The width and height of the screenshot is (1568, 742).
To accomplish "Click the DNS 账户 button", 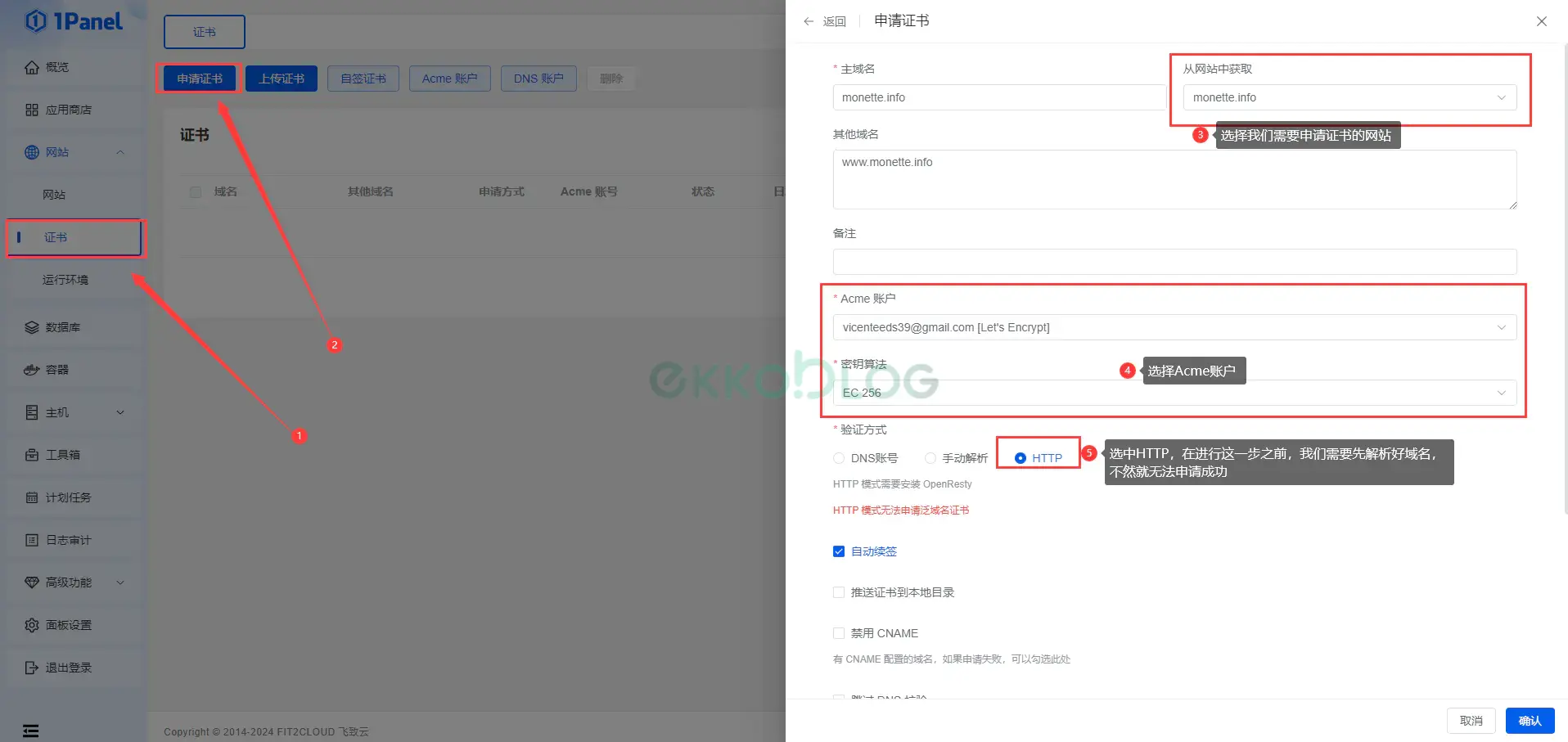I will pyautogui.click(x=538, y=79).
